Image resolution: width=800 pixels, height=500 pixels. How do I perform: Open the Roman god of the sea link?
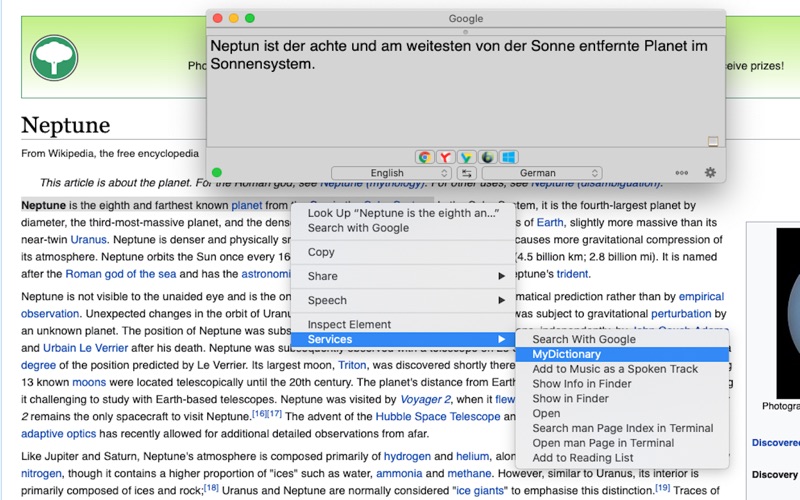pyautogui.click(x=120, y=274)
